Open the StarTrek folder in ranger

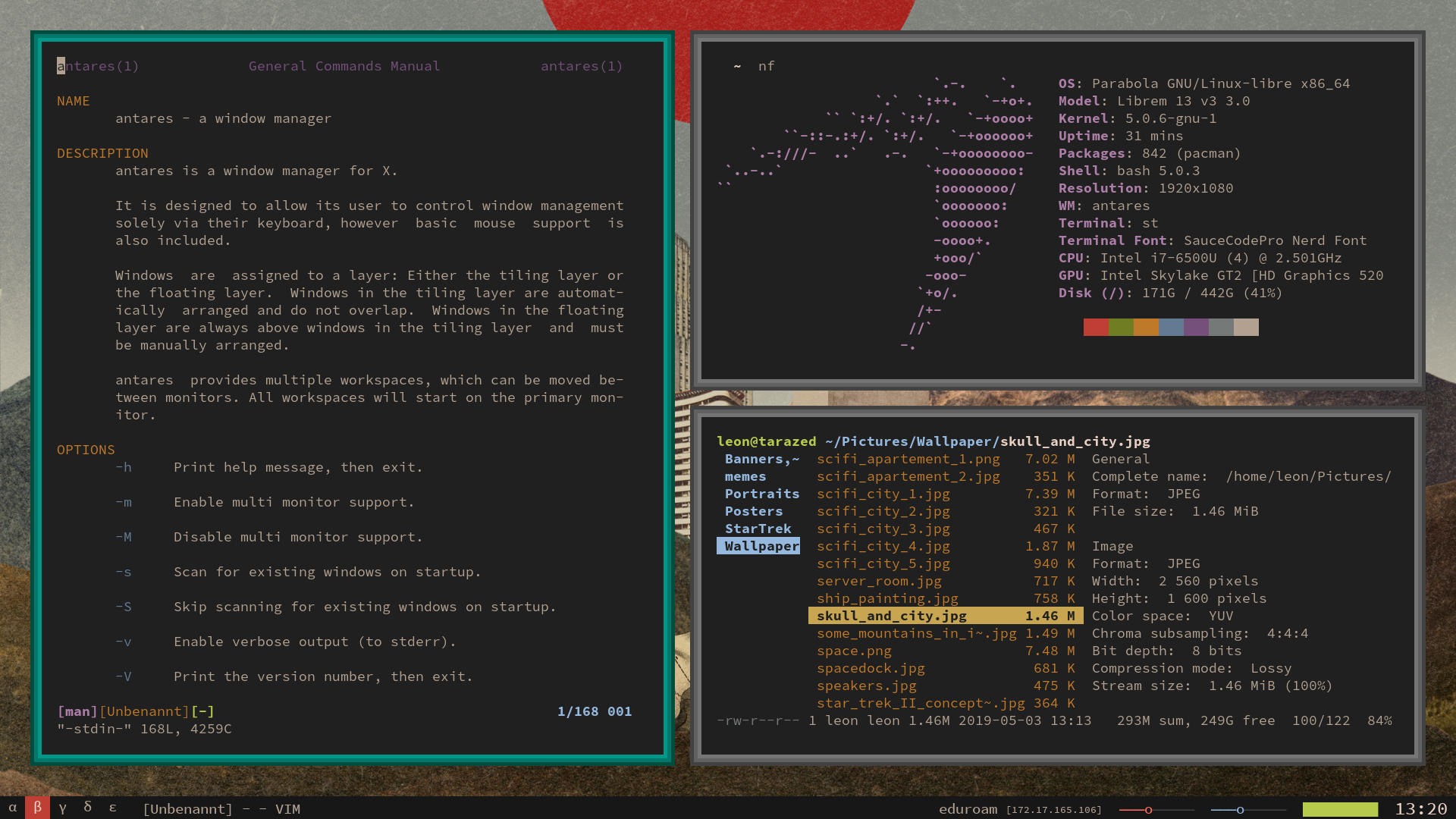pos(758,529)
